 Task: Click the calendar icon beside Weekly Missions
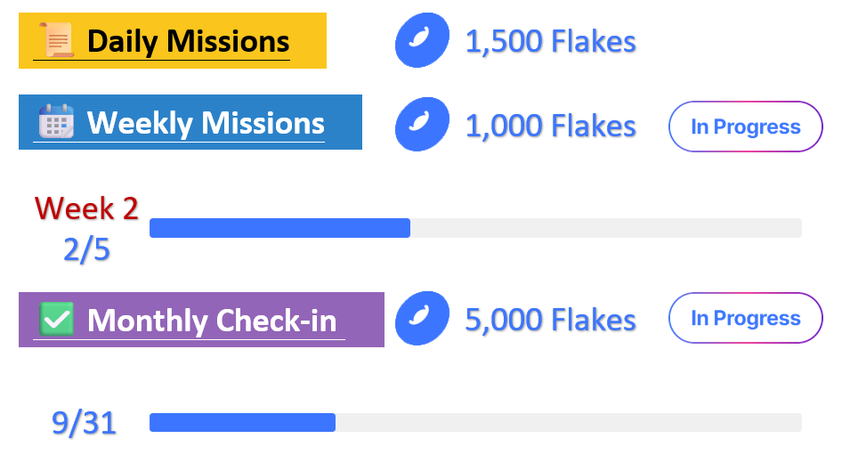coord(56,121)
